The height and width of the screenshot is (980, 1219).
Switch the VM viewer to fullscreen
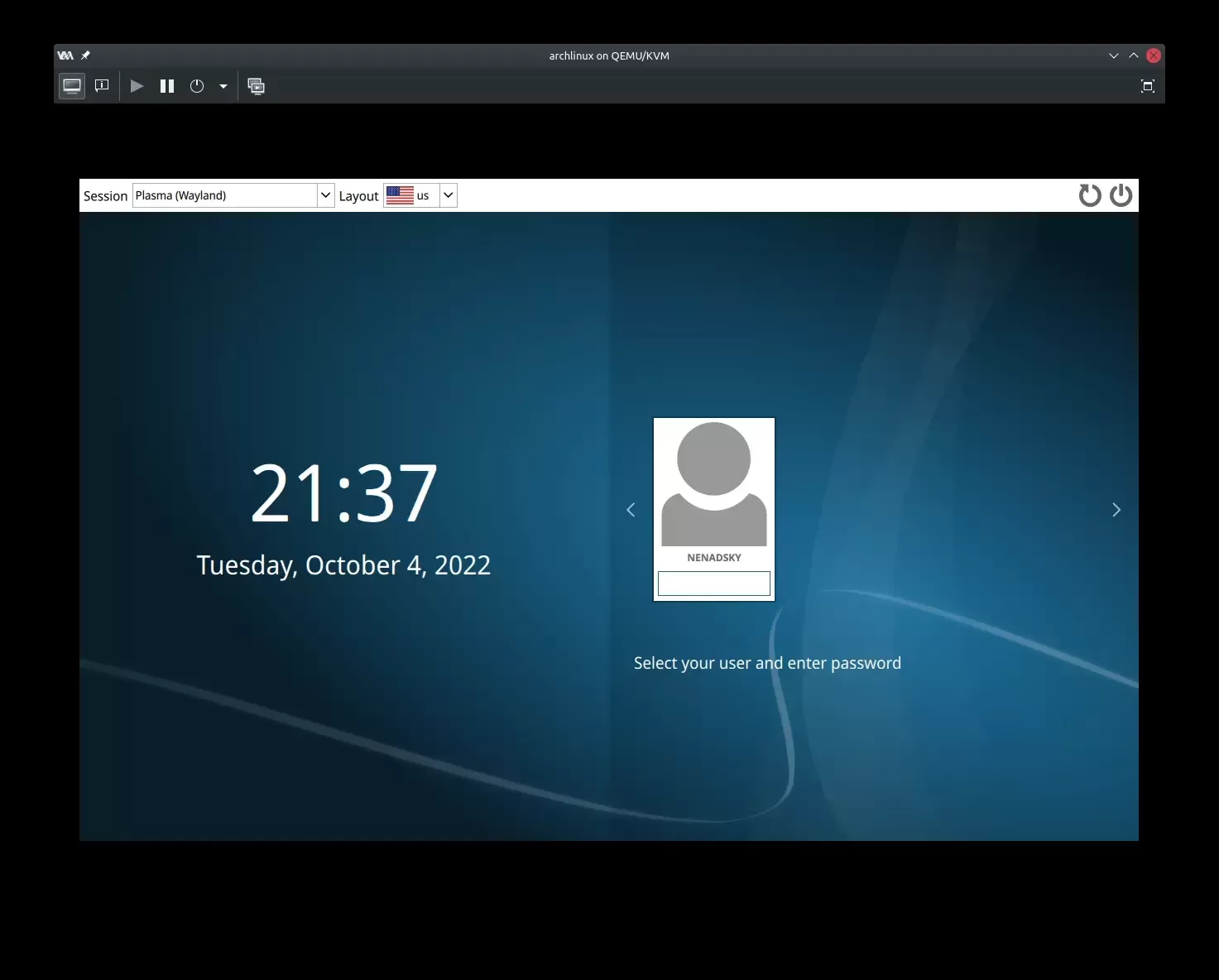click(x=1147, y=86)
